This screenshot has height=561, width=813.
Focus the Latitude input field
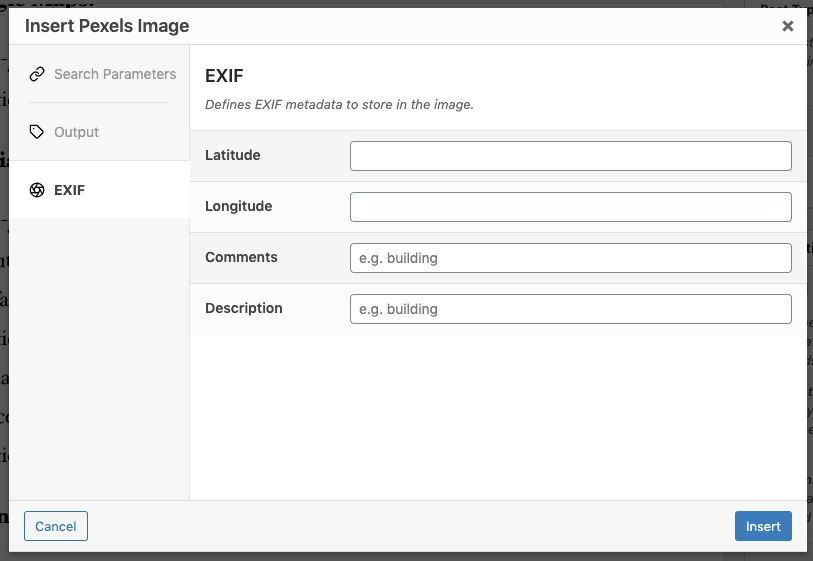coord(570,156)
